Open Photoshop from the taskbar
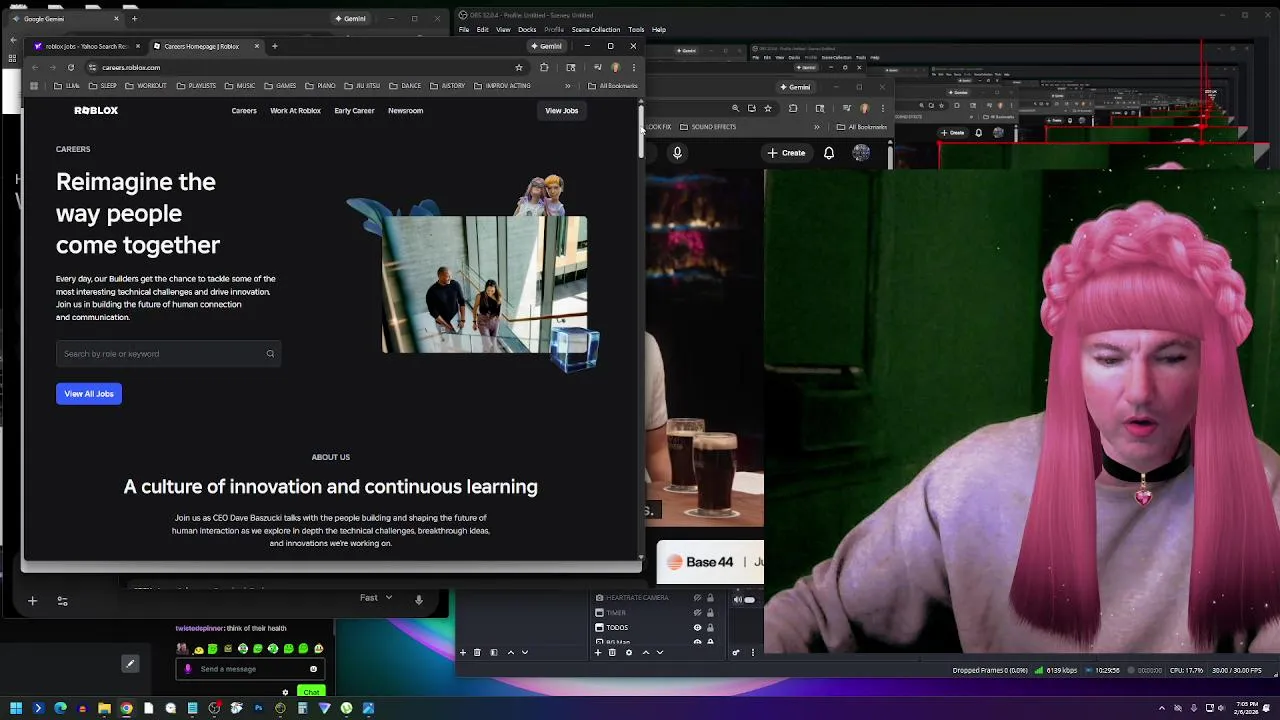 (258, 708)
